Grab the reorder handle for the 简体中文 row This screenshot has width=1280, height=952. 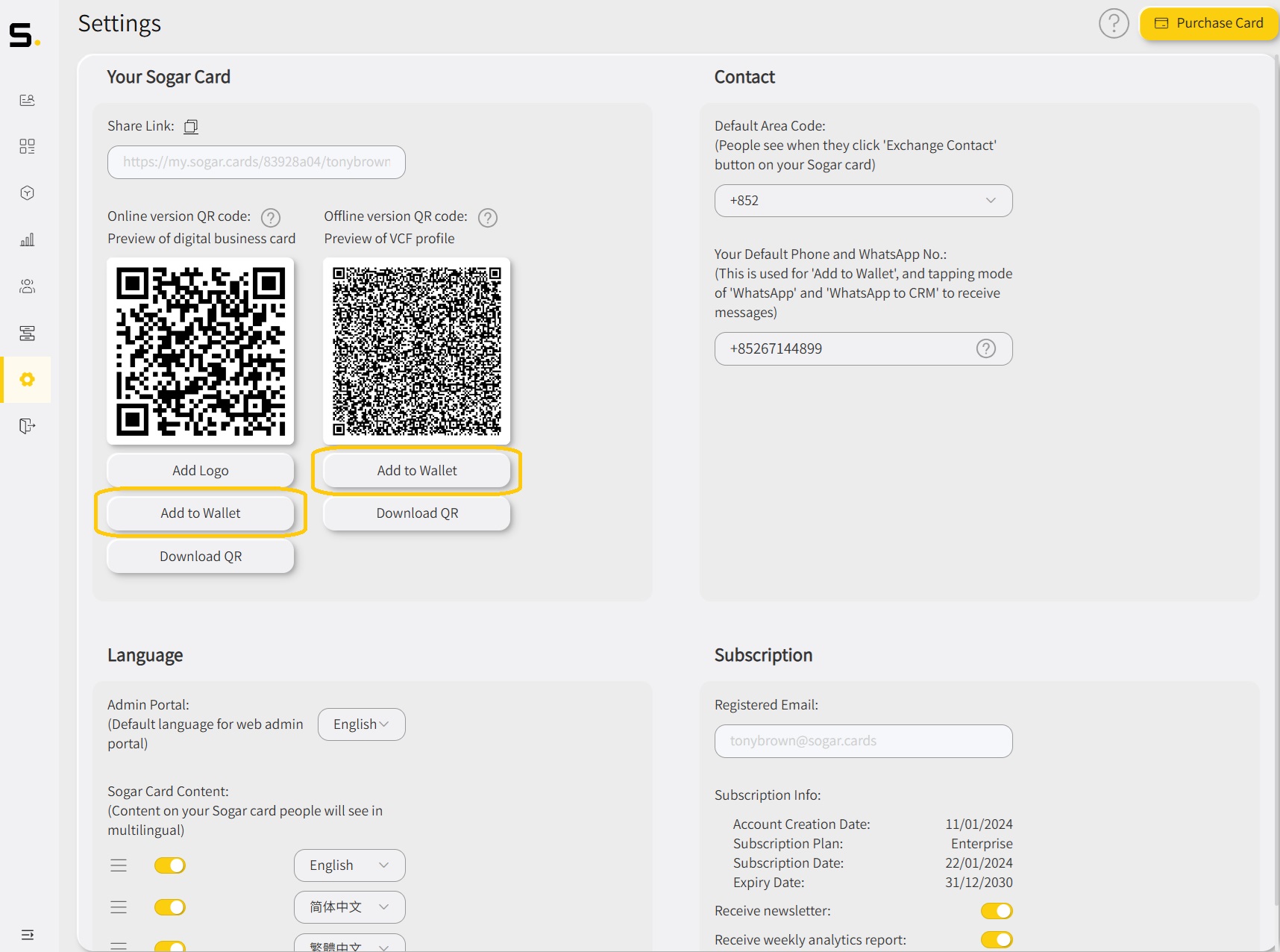(119, 907)
